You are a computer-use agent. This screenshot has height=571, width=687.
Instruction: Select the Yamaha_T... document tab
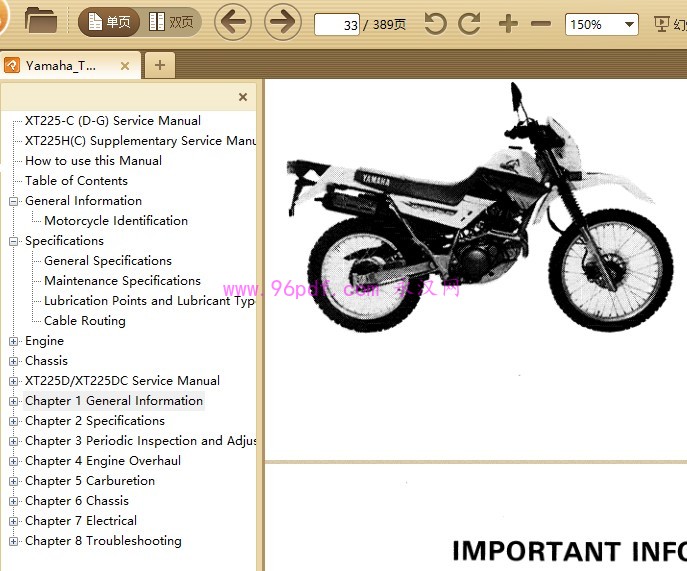tap(70, 66)
